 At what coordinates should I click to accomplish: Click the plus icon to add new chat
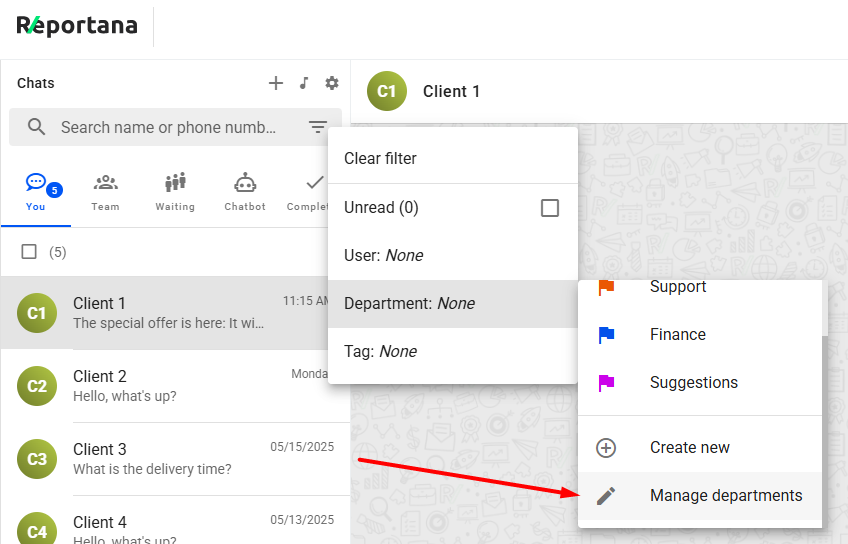[x=276, y=83]
